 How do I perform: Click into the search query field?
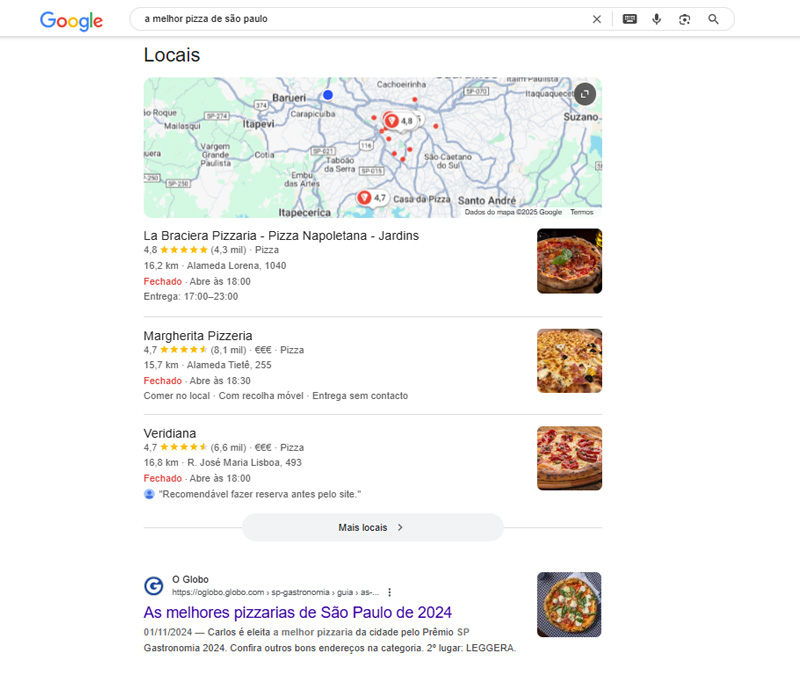point(360,19)
